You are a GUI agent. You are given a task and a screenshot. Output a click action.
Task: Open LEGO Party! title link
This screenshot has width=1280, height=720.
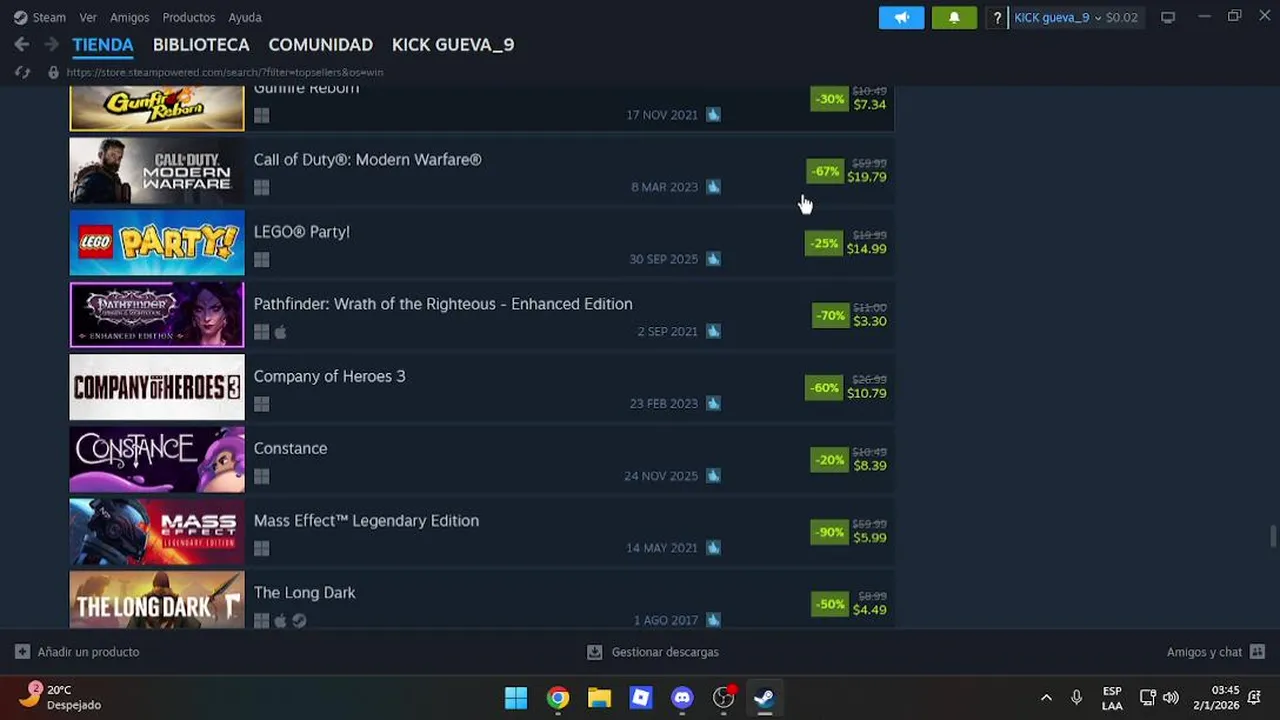coord(302,232)
